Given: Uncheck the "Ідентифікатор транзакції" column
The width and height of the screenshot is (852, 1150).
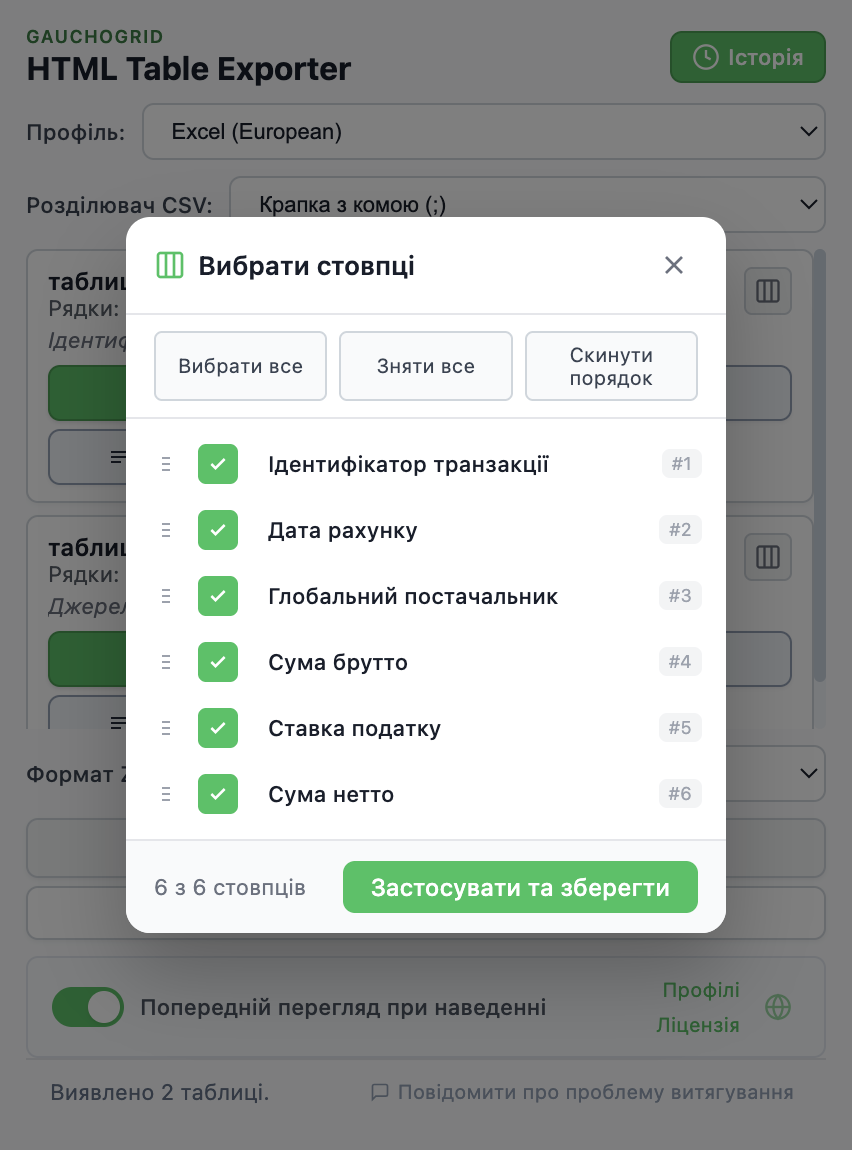Looking at the screenshot, I should [x=218, y=464].
